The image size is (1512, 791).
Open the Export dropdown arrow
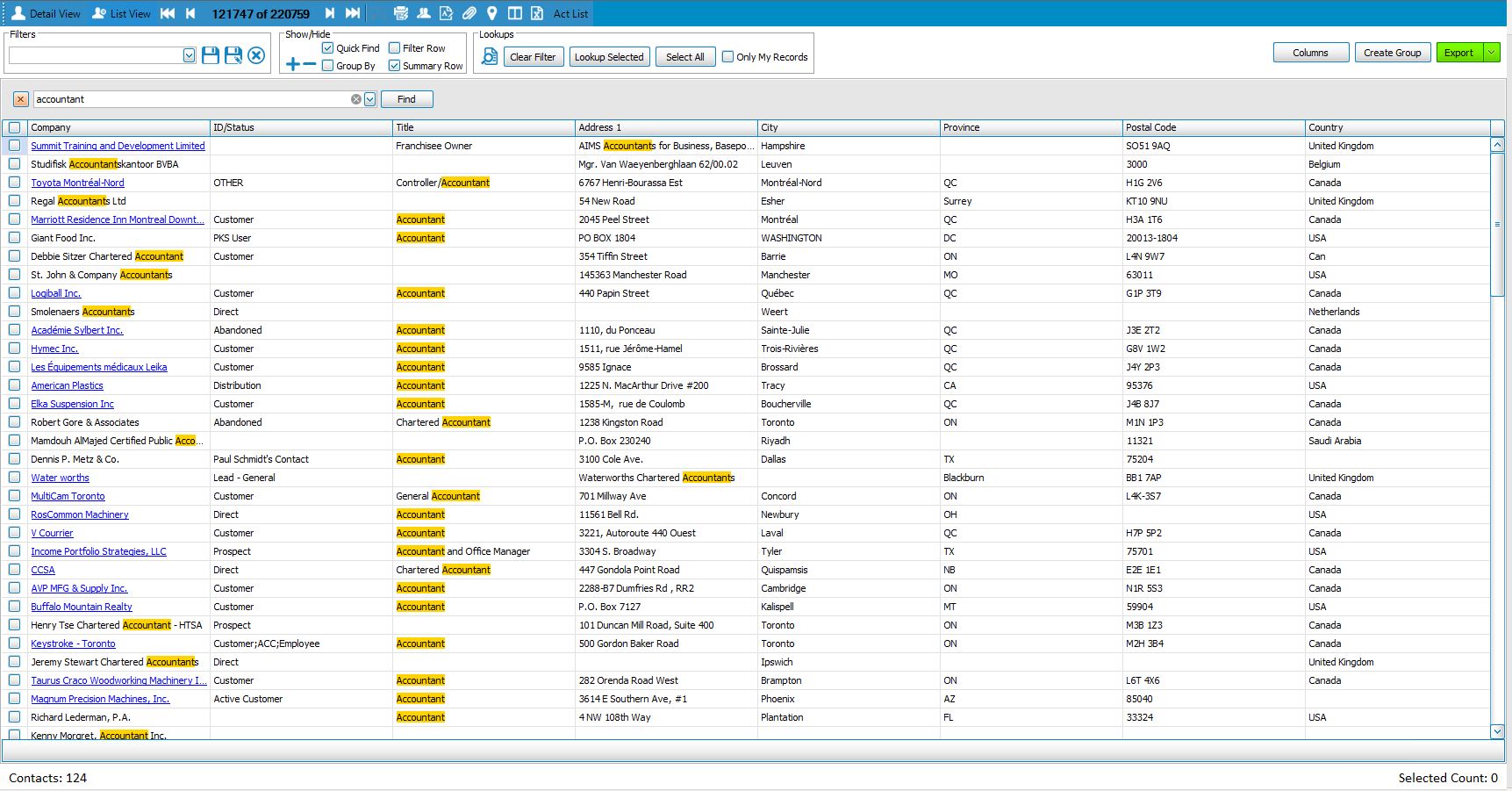(1492, 53)
